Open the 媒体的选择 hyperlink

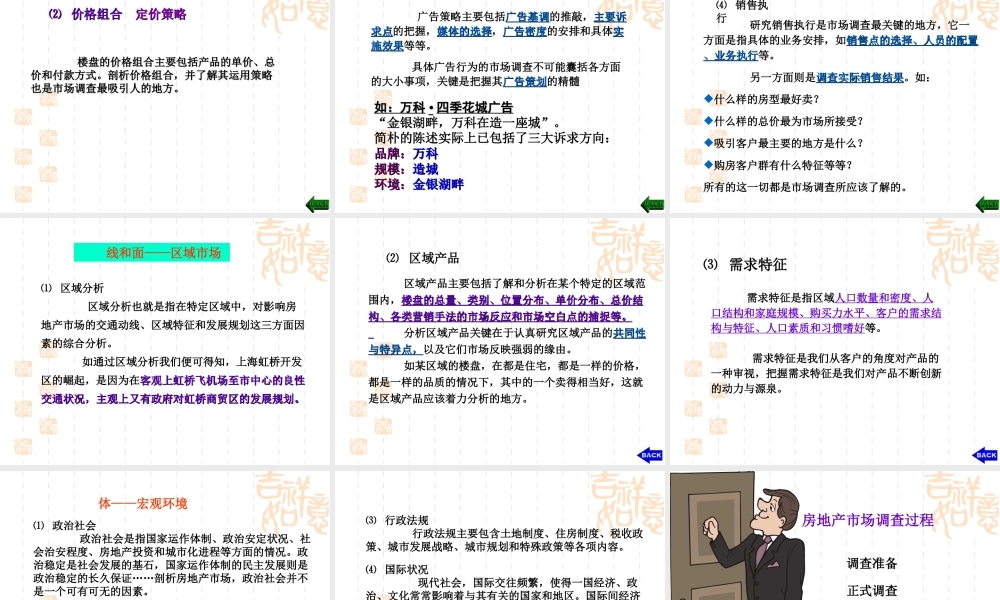(x=464, y=31)
